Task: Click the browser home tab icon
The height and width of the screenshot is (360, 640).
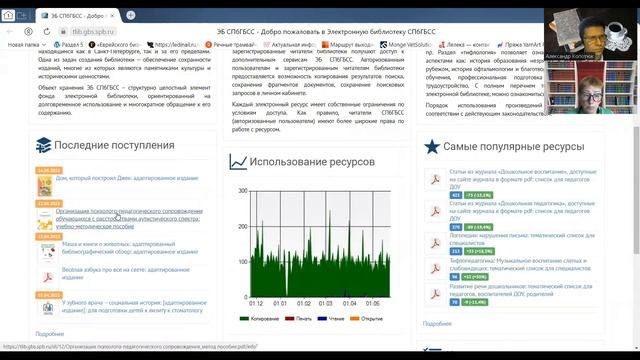Action: (x=8, y=16)
